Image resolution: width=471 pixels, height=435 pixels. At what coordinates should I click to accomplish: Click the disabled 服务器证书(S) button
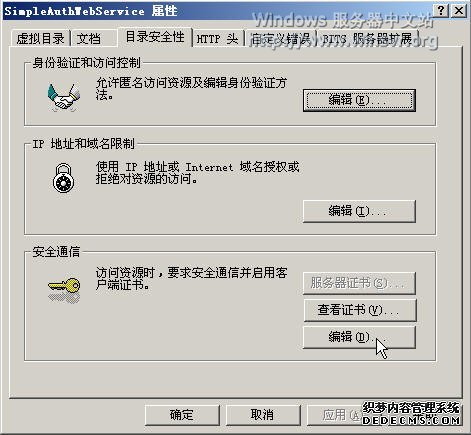(359, 283)
